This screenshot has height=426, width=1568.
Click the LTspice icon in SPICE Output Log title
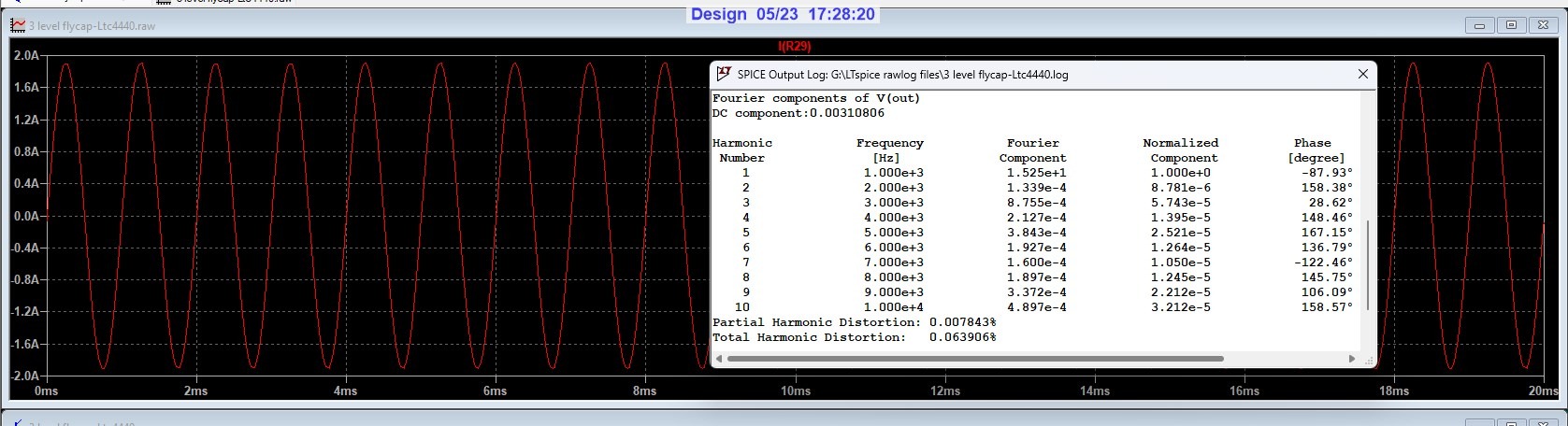point(724,74)
